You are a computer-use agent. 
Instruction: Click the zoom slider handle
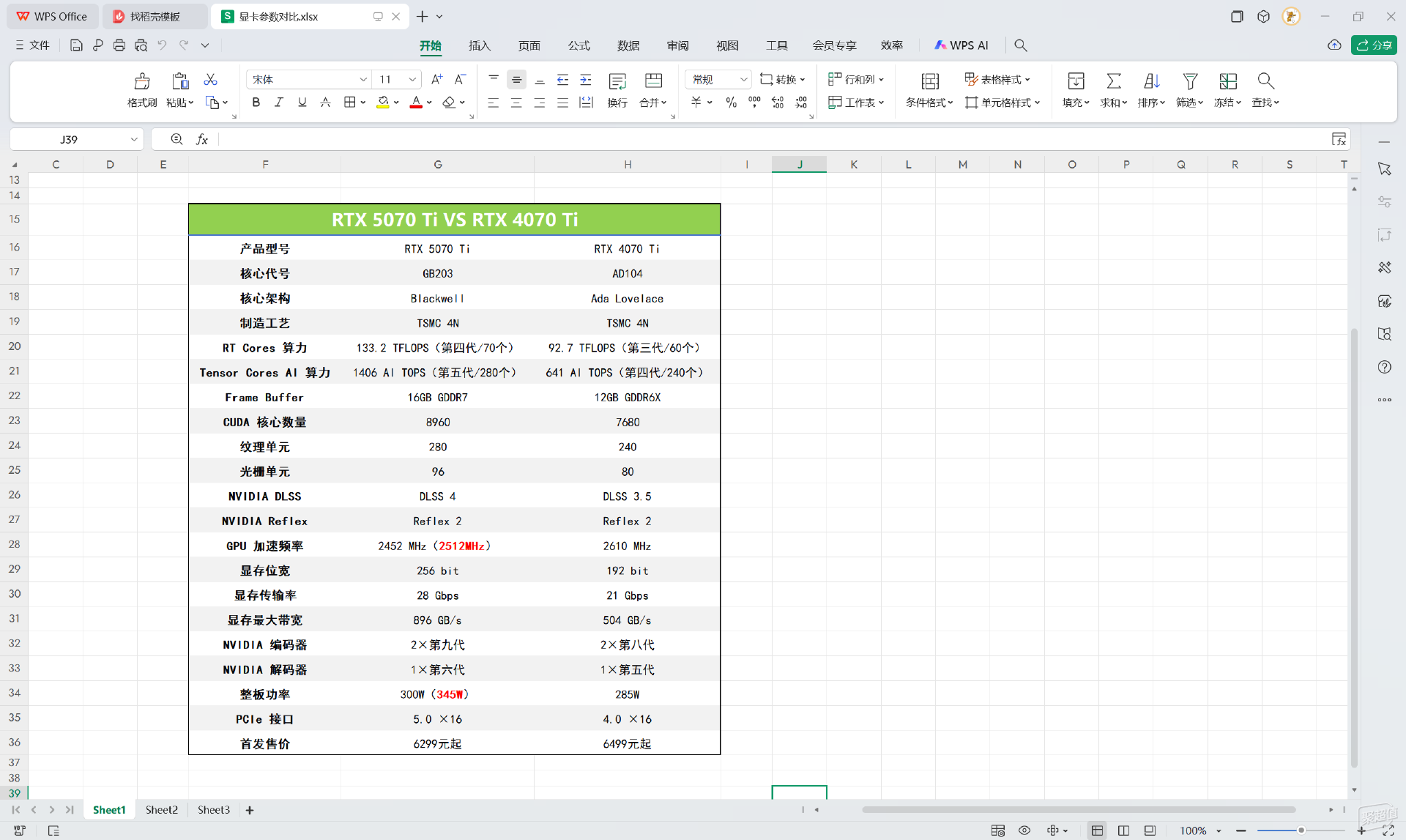click(x=1301, y=830)
